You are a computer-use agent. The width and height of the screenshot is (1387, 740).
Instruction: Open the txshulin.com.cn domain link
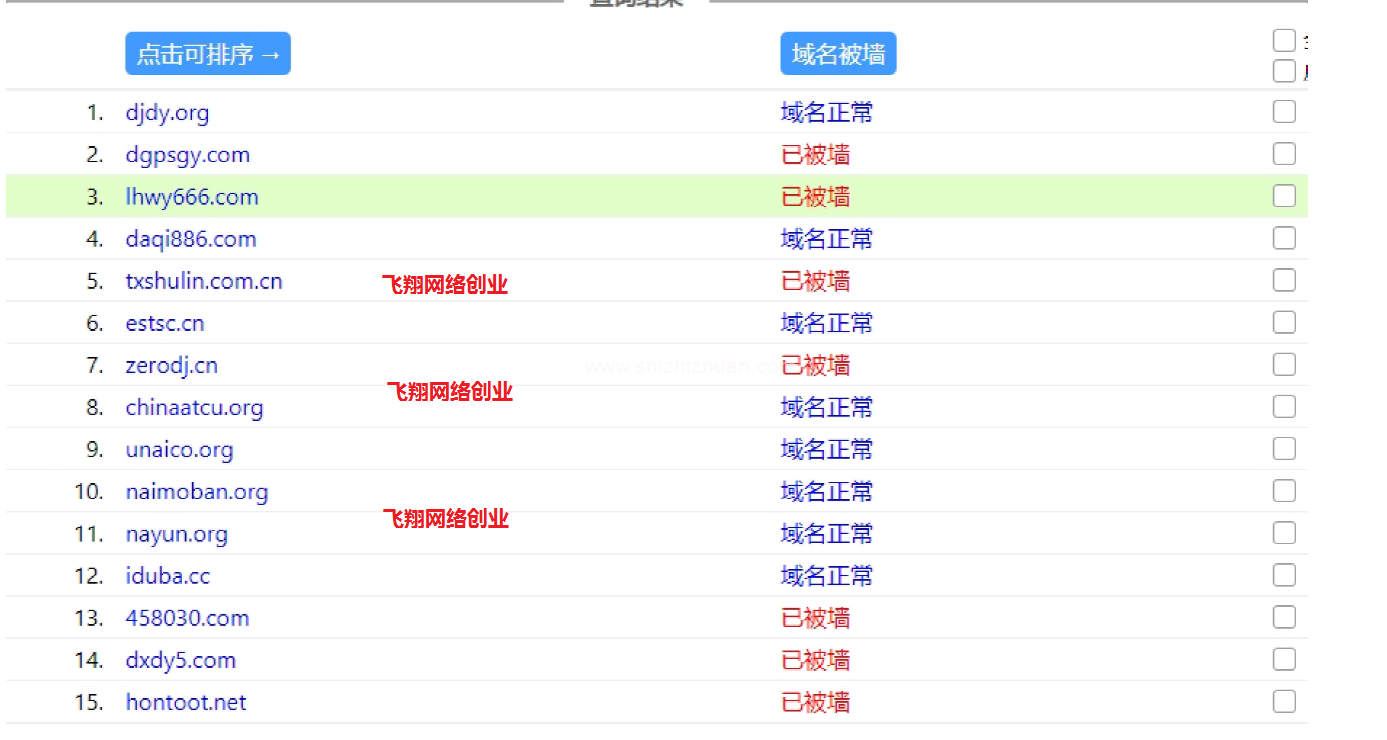tap(204, 281)
